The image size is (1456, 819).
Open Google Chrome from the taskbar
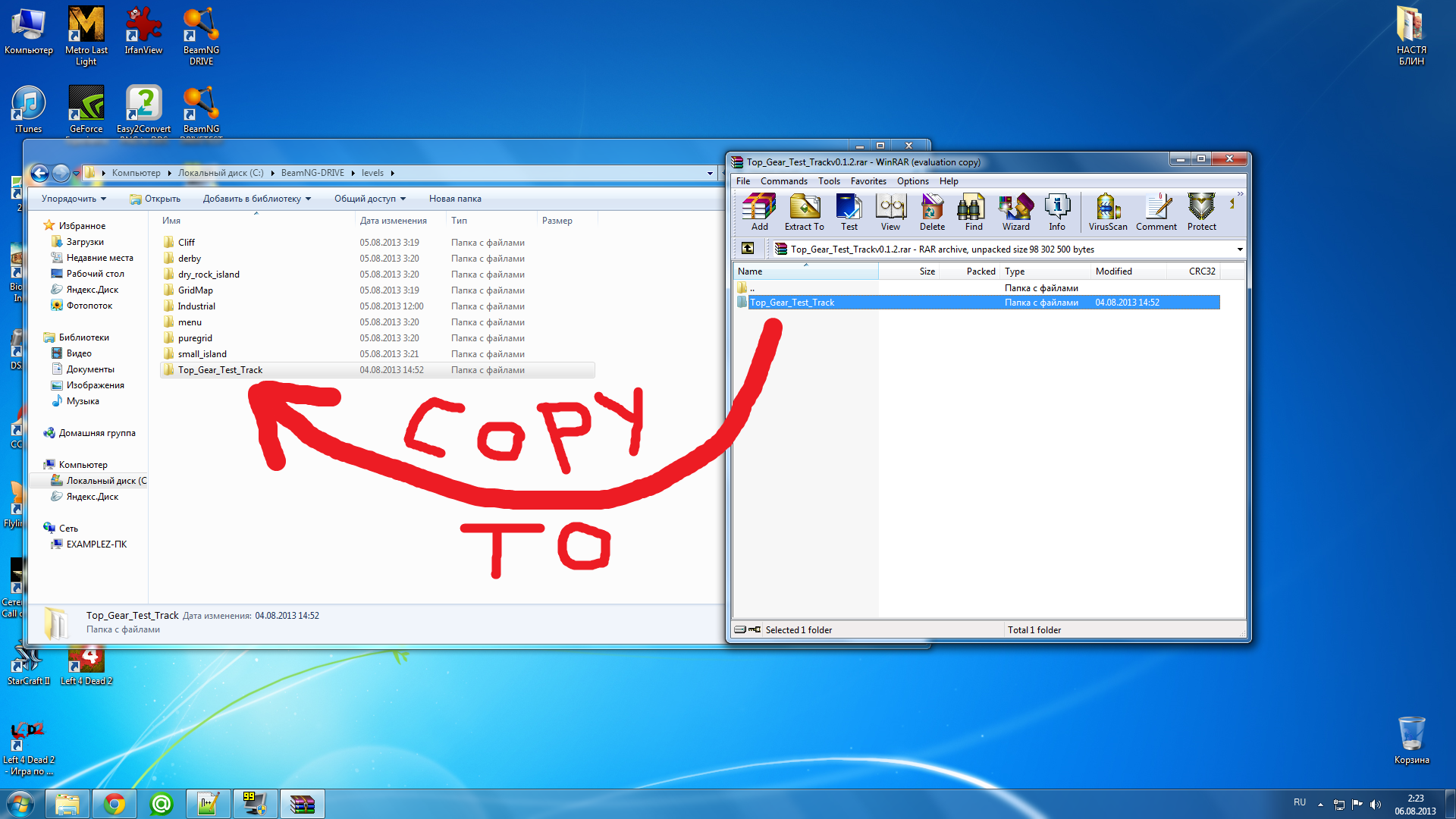[x=115, y=804]
